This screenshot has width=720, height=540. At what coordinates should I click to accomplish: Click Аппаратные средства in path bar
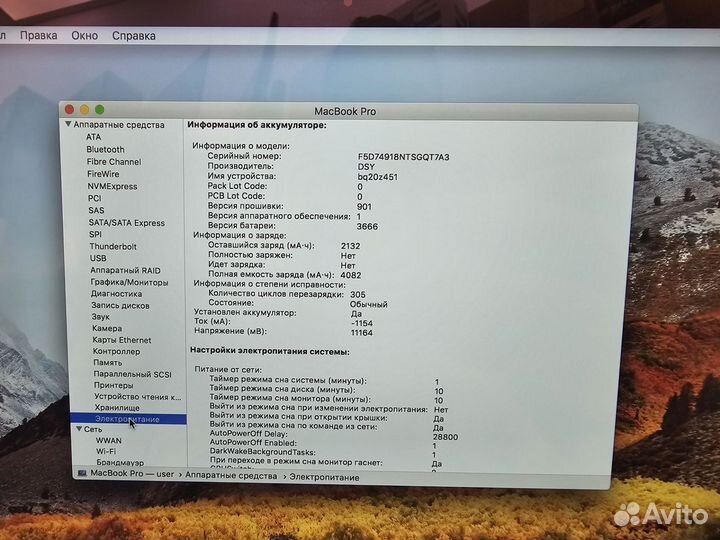coord(231,476)
